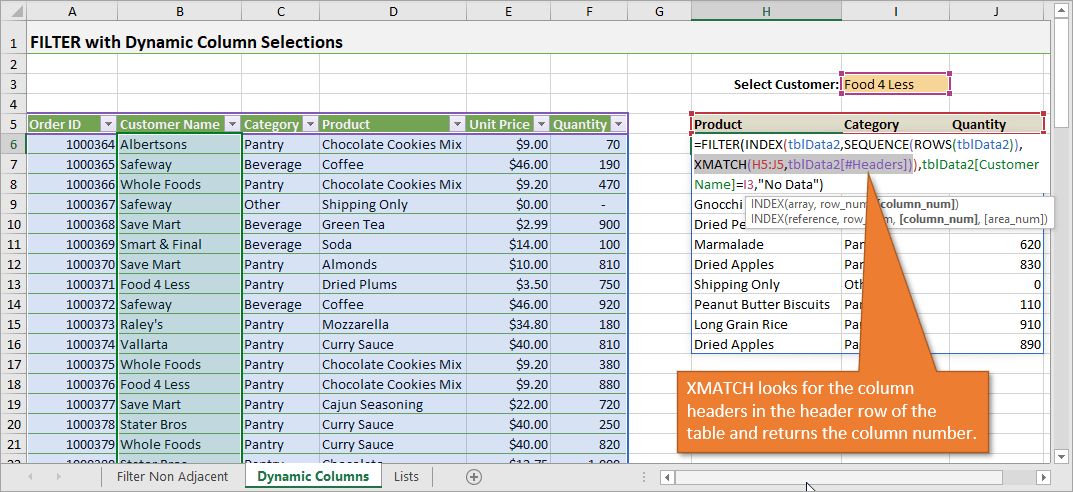Viewport: 1073px width, 492px height.
Task: Show the Unit Price filter options
Action: point(540,125)
